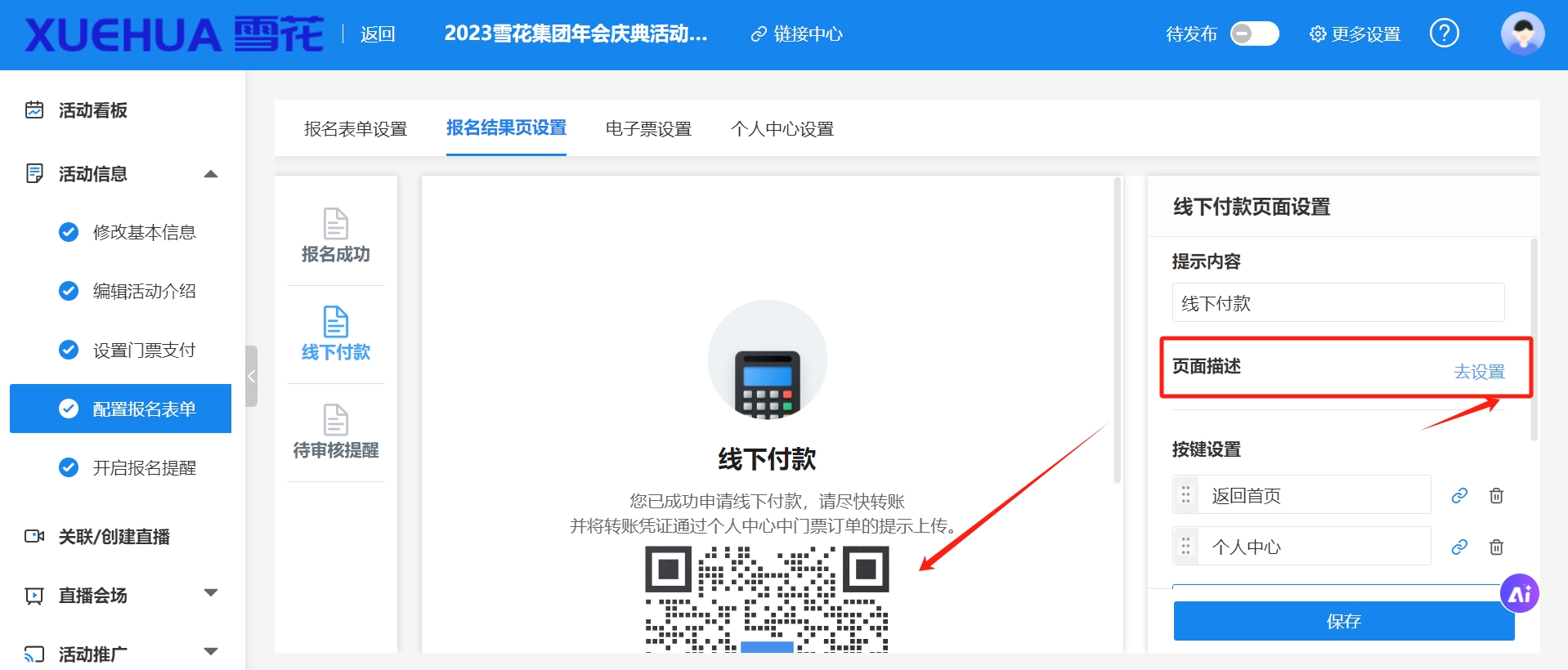Switch to the 报名表单设置 tab
1568x670 pixels.
coord(356,129)
